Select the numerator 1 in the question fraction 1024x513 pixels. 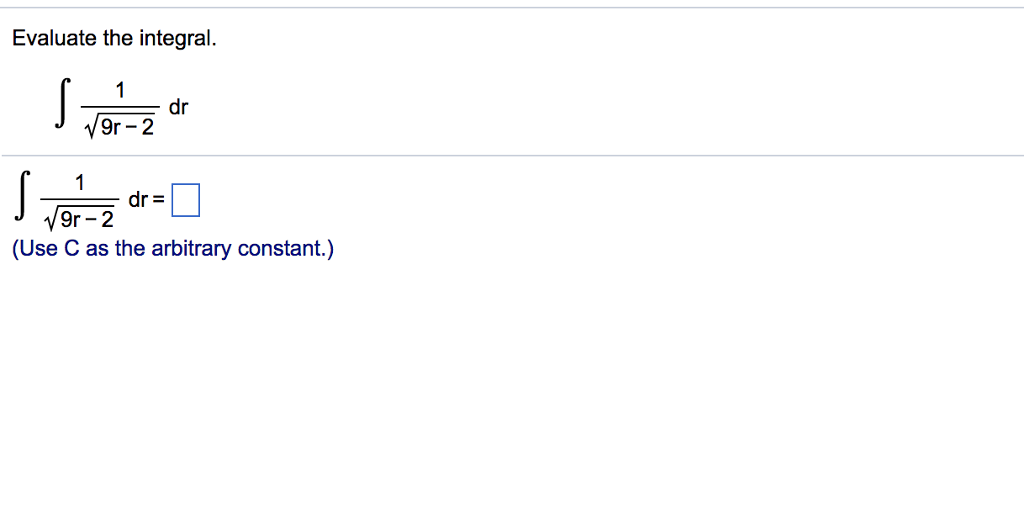click(x=120, y=91)
